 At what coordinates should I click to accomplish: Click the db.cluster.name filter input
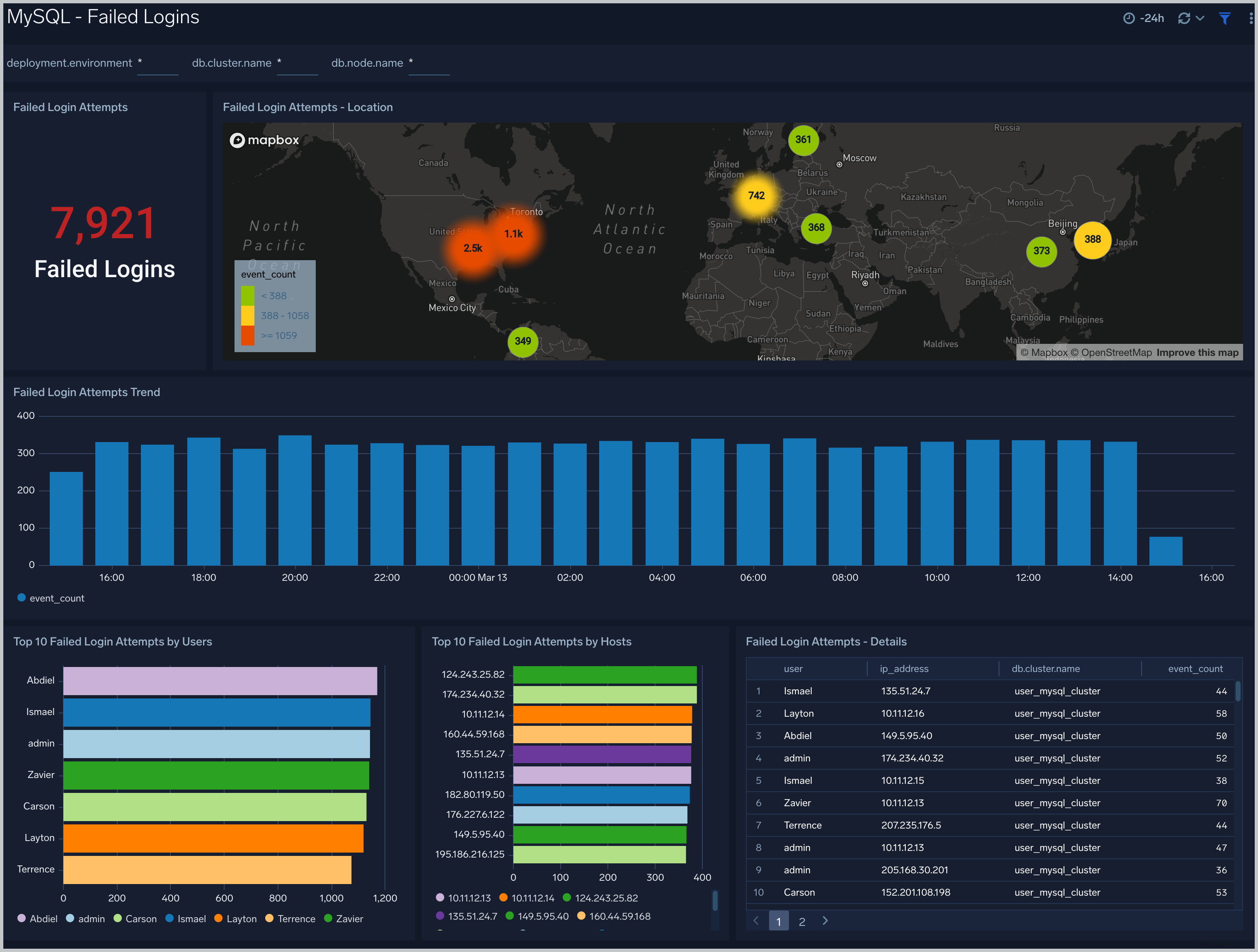pos(298,64)
